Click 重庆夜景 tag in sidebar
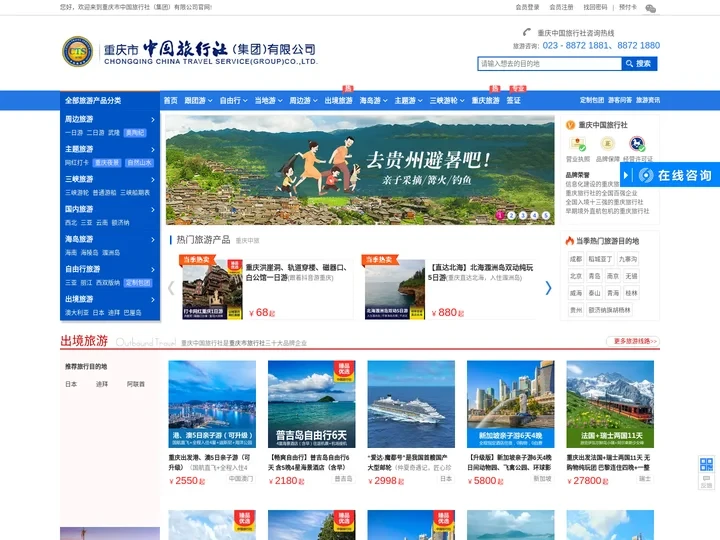The image size is (720, 540). pos(107,163)
